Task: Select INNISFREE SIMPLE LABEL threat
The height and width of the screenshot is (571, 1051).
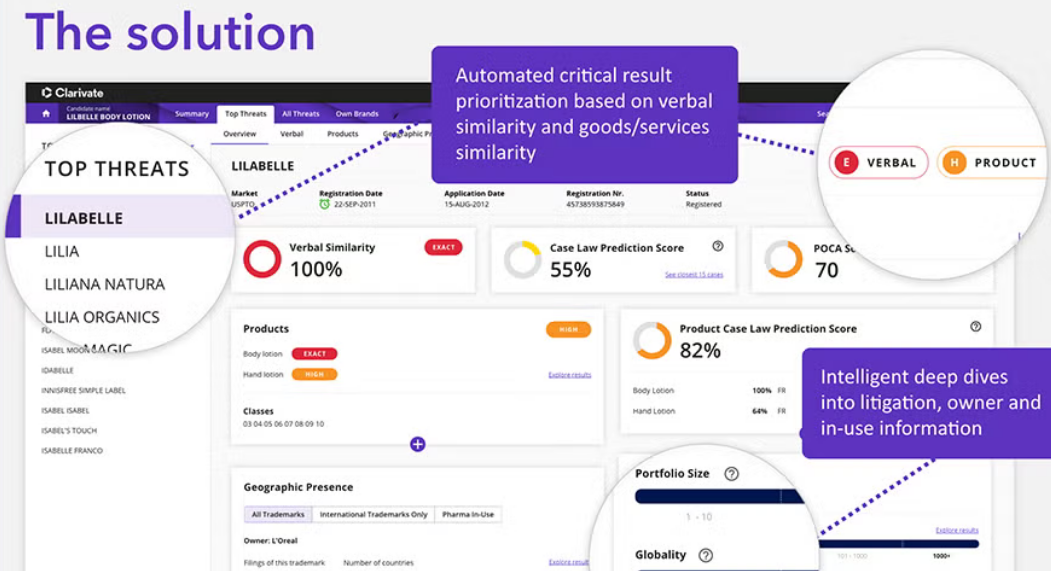Action: (83, 391)
